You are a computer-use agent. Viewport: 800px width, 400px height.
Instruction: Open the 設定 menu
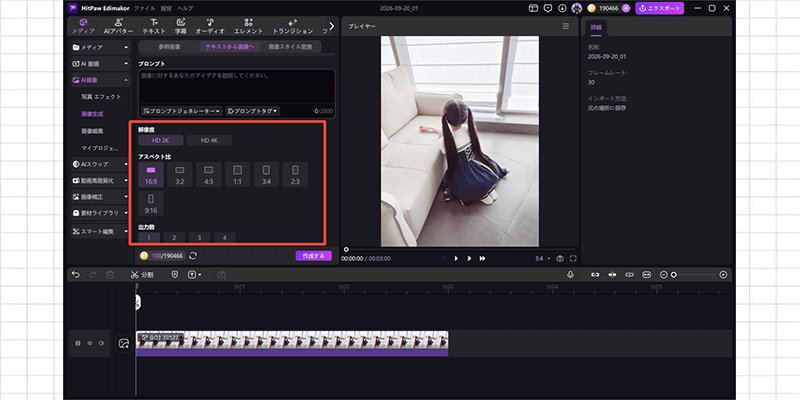166,8
